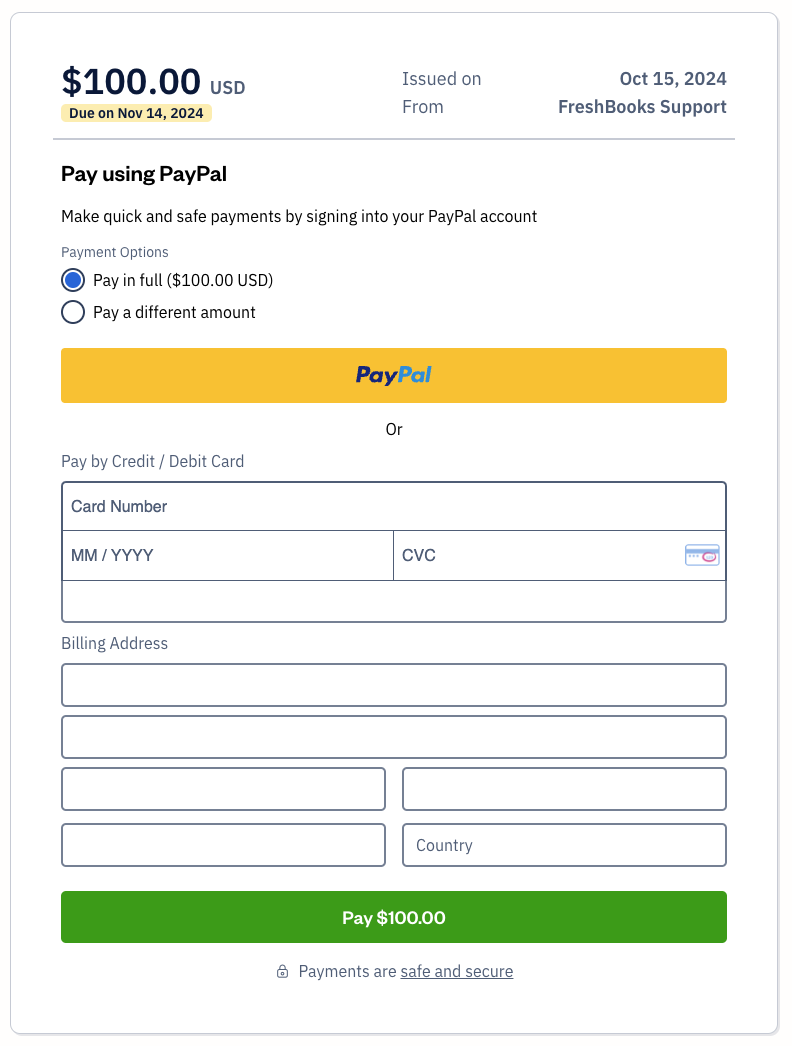792x1046 pixels.
Task: Select the Pay in full radio button
Action: point(73,280)
